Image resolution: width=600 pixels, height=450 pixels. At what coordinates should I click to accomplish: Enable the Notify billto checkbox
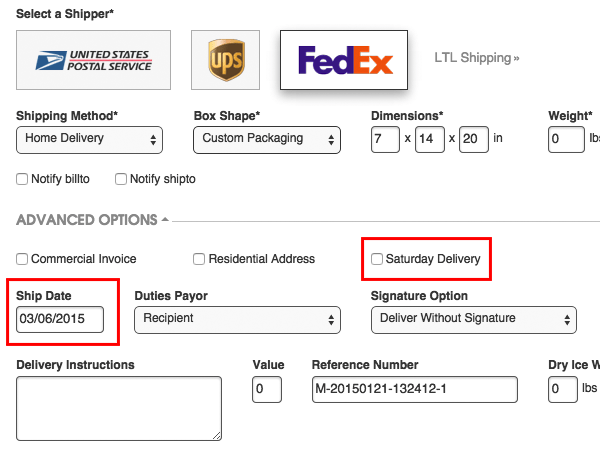pyautogui.click(x=22, y=179)
